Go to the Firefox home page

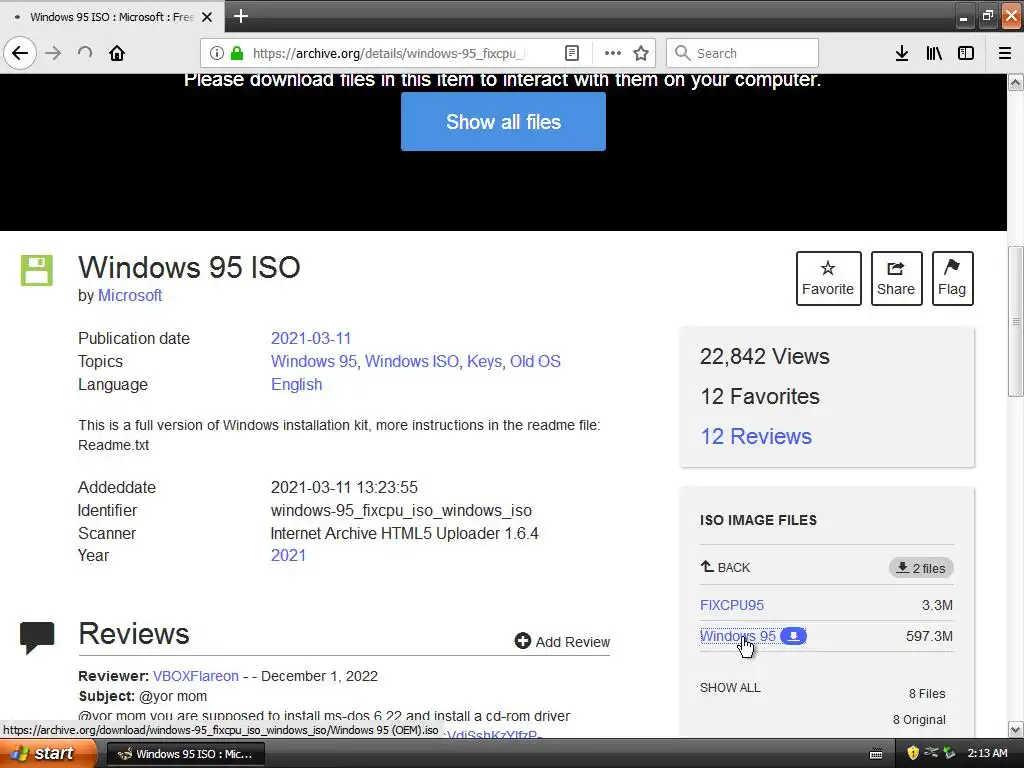pyautogui.click(x=117, y=53)
